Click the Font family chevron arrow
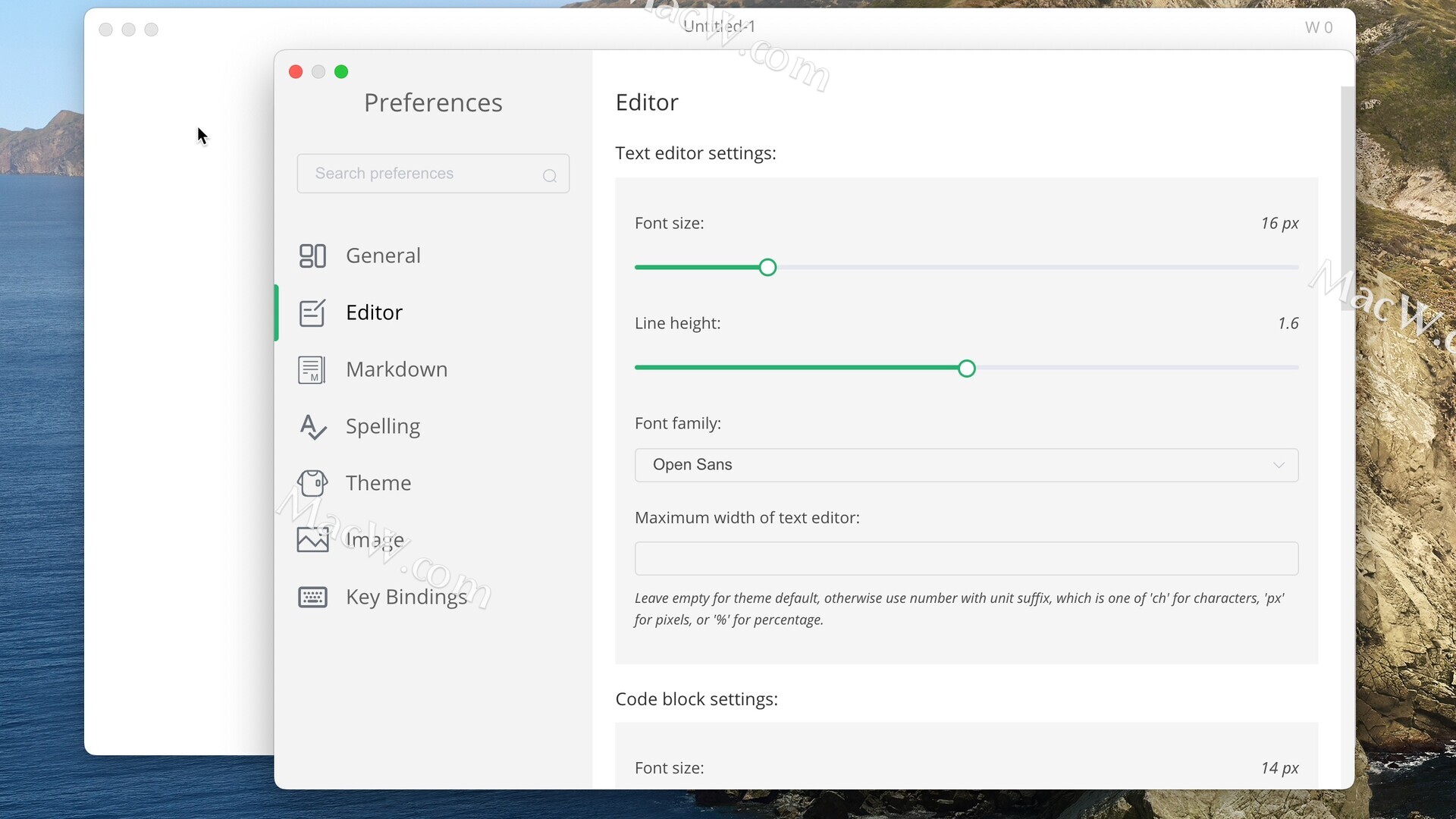 pyautogui.click(x=1279, y=465)
